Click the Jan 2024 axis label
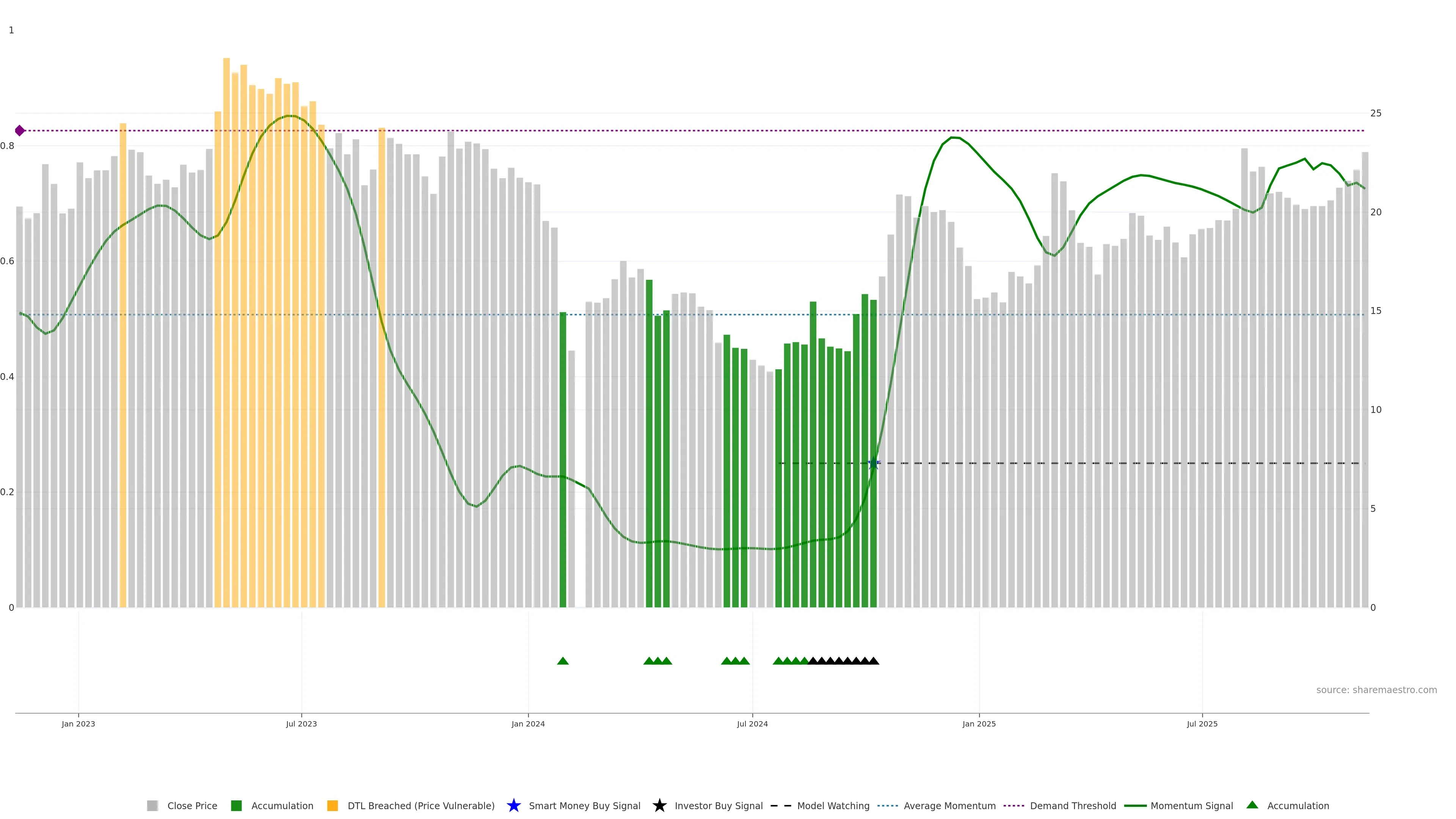This screenshot has width=1456, height=819. click(x=528, y=723)
